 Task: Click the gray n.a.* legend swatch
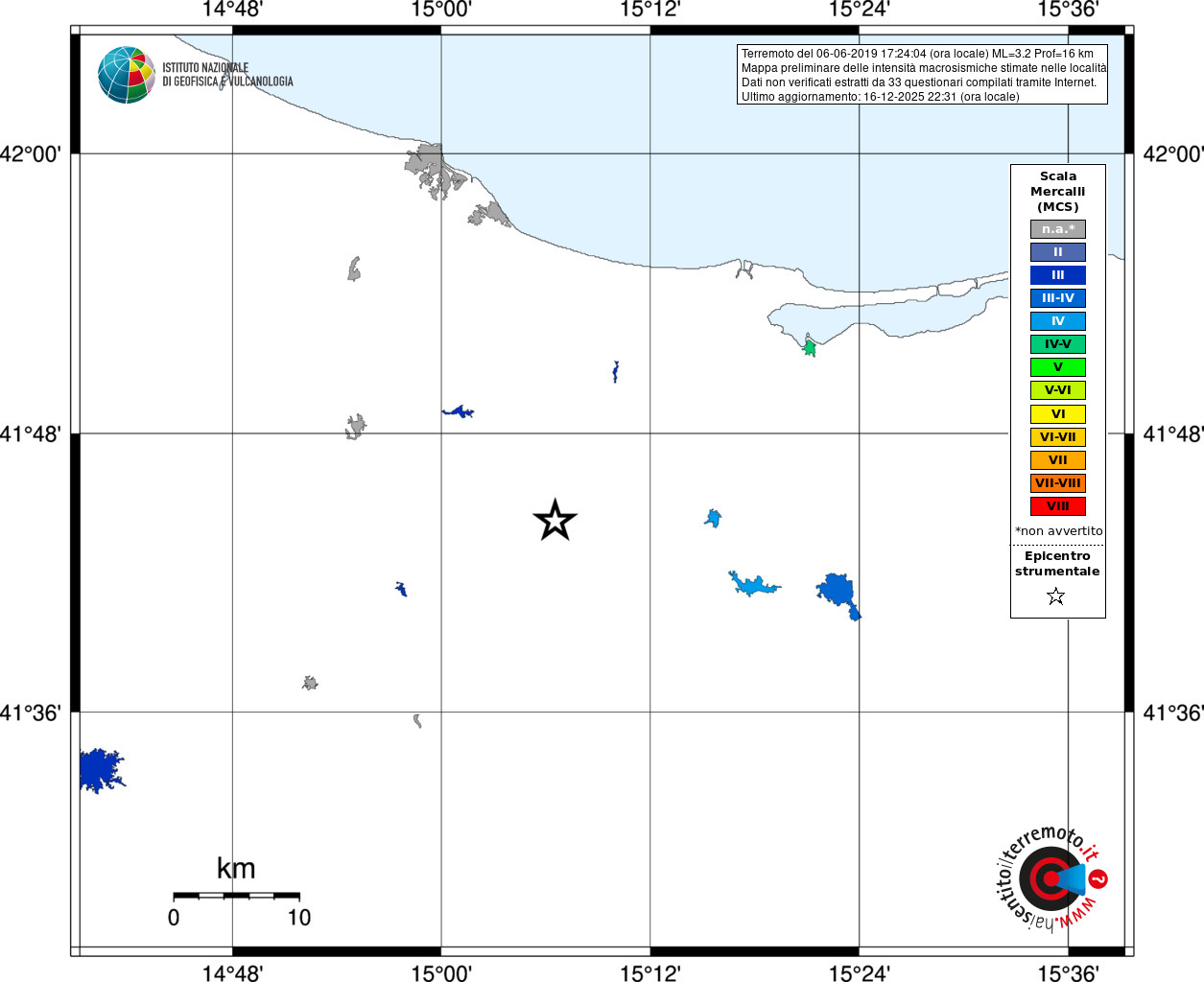pyautogui.click(x=1058, y=229)
